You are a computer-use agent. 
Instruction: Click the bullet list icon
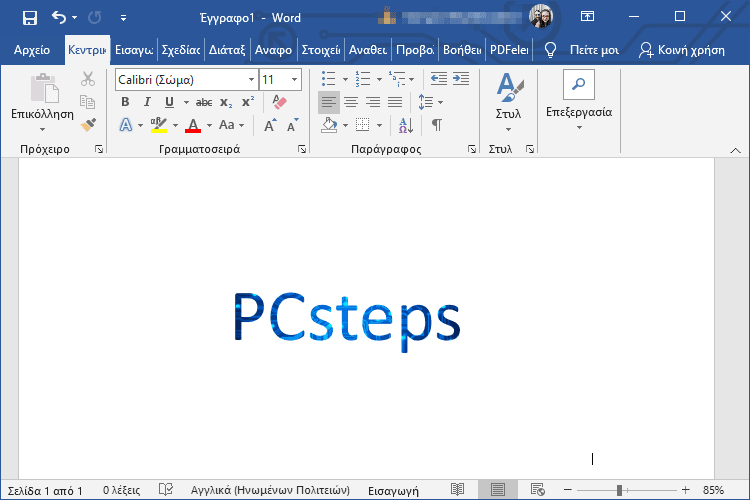pyautogui.click(x=329, y=79)
